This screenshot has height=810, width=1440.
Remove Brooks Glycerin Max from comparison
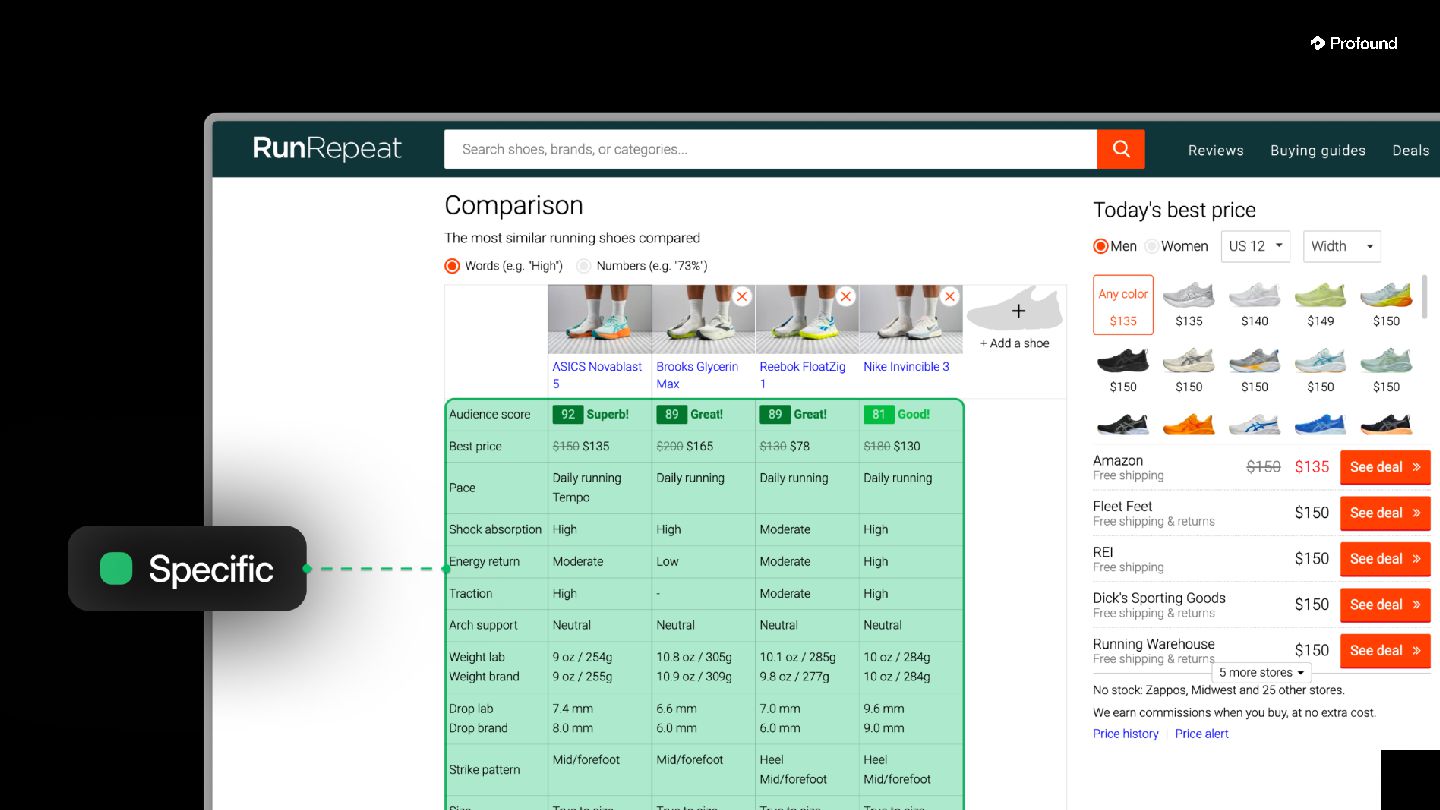742,297
